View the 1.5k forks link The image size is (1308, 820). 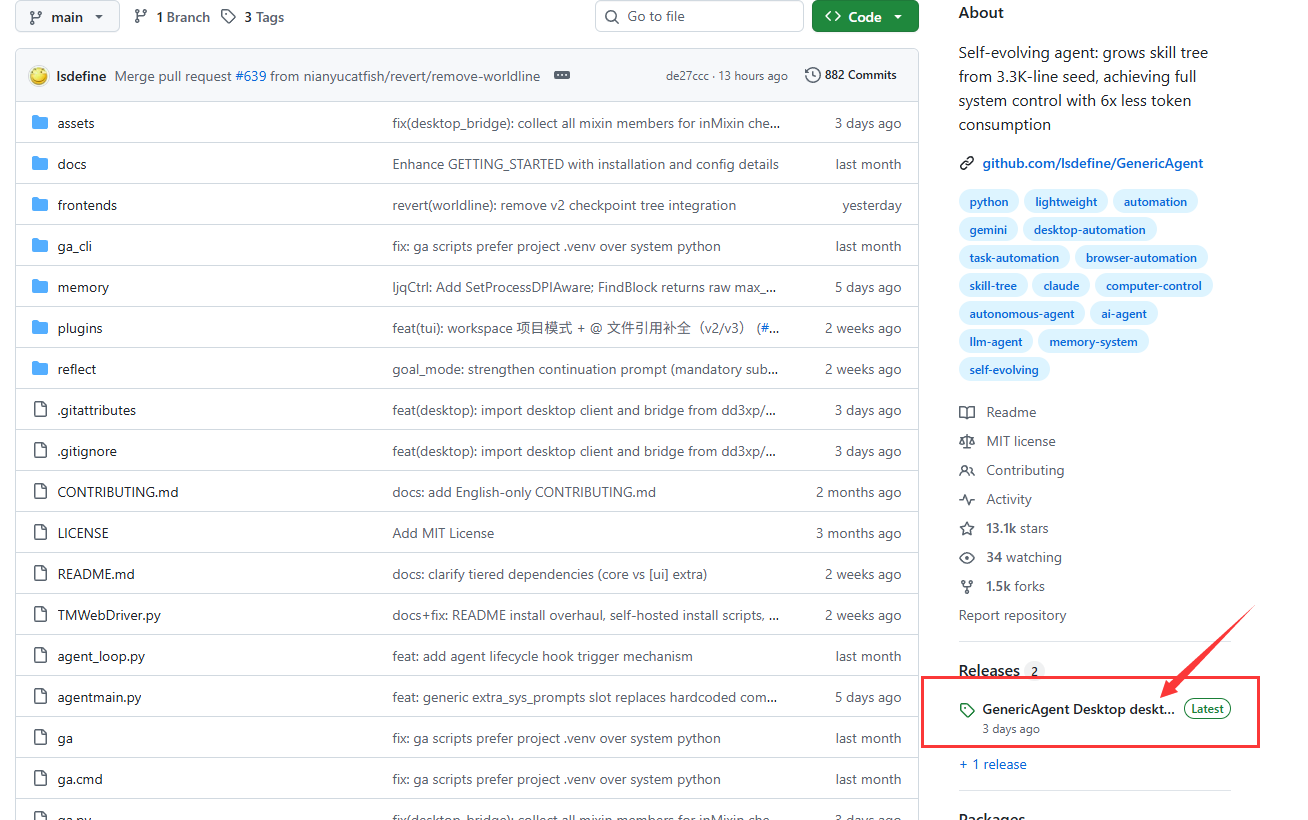(1002, 586)
